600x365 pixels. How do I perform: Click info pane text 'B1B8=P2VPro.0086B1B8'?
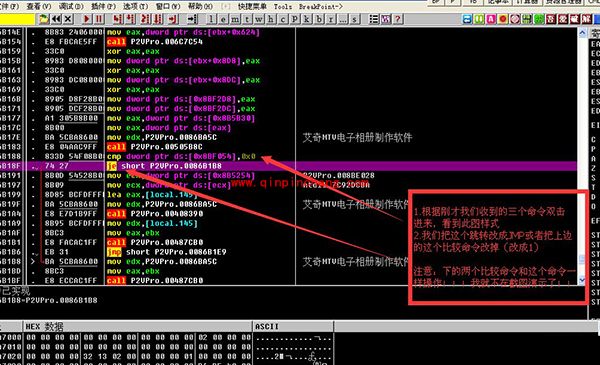coord(49,300)
